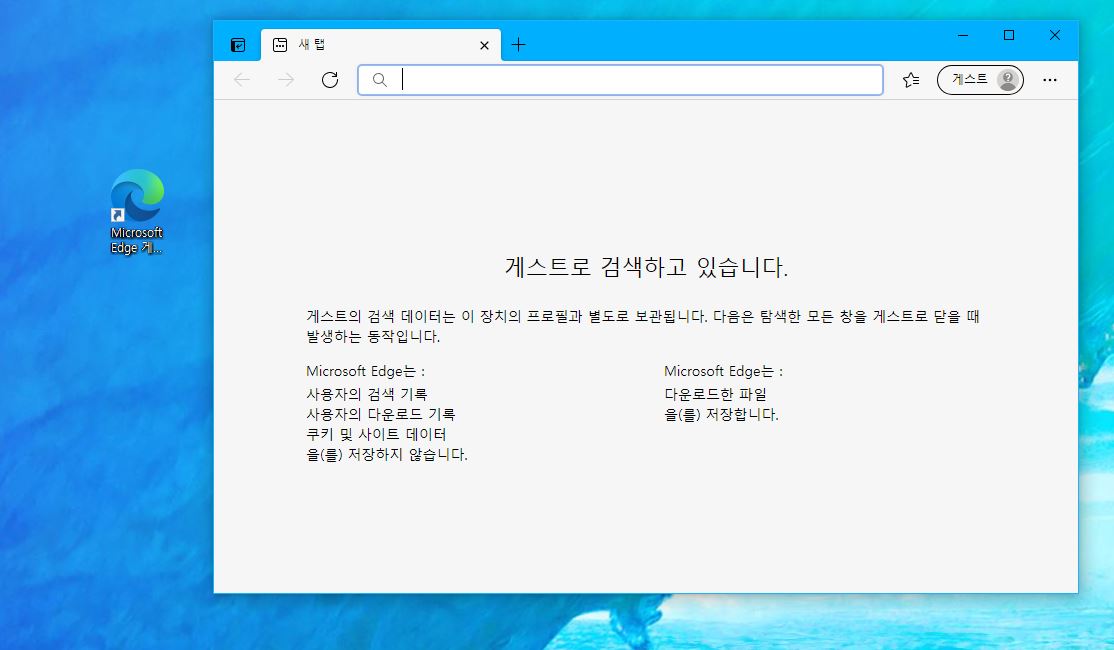The image size is (1114, 650).
Task: Select the 새 탭 tab
Action: [380, 45]
